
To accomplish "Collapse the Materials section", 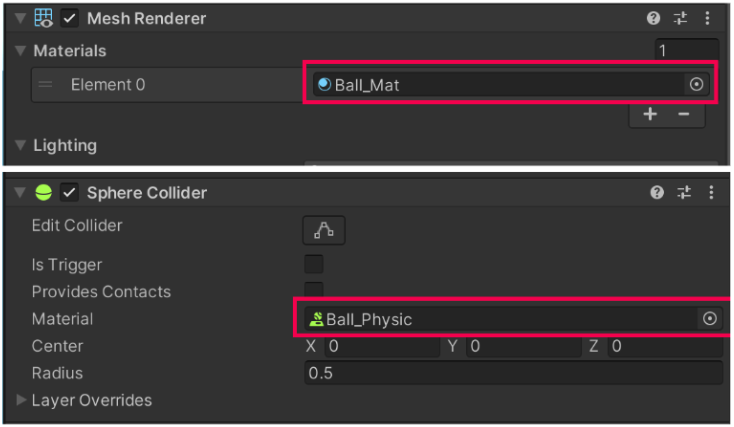I will tap(22, 50).
